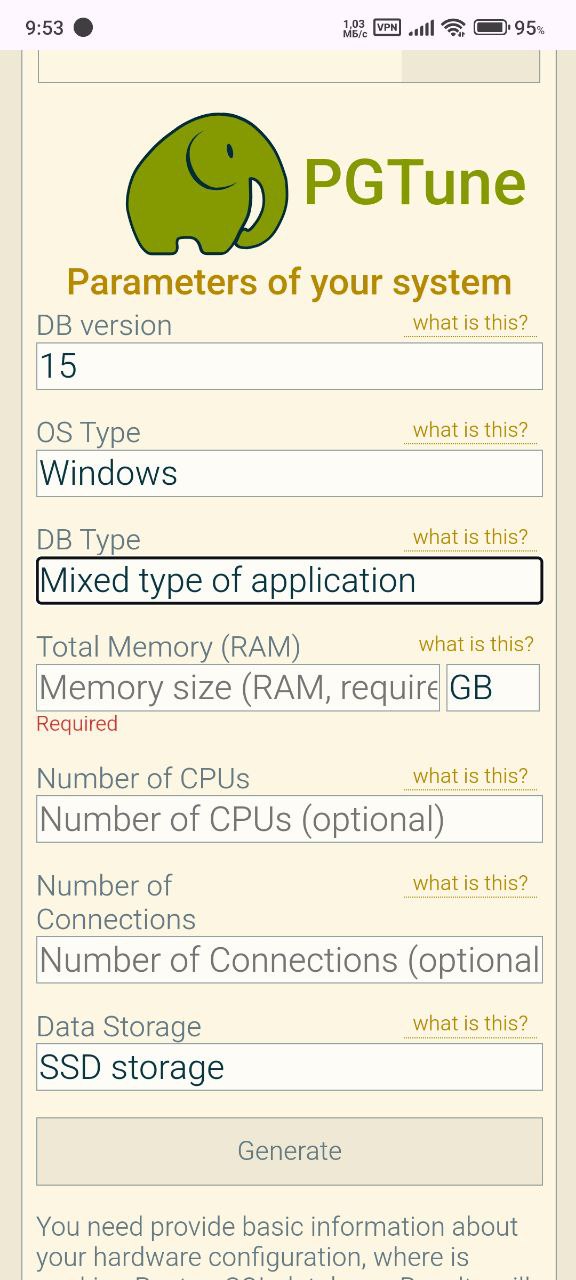Tap the round dot notification icon
The image size is (576, 1280).
click(83, 27)
